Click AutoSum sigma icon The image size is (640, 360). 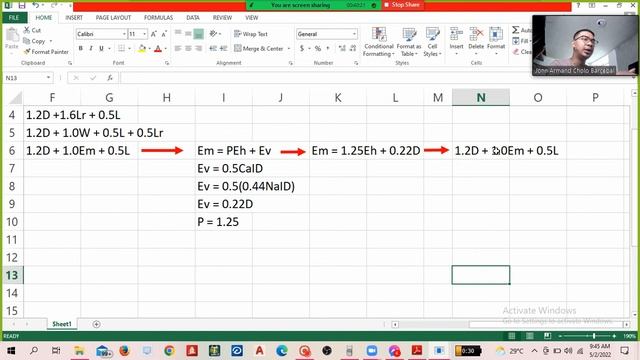click(x=516, y=30)
